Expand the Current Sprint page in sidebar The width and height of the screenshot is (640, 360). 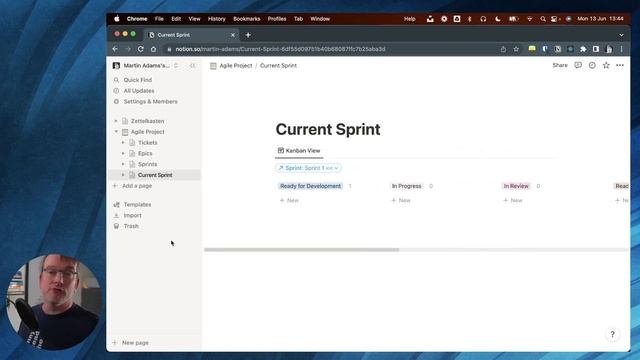(123, 175)
